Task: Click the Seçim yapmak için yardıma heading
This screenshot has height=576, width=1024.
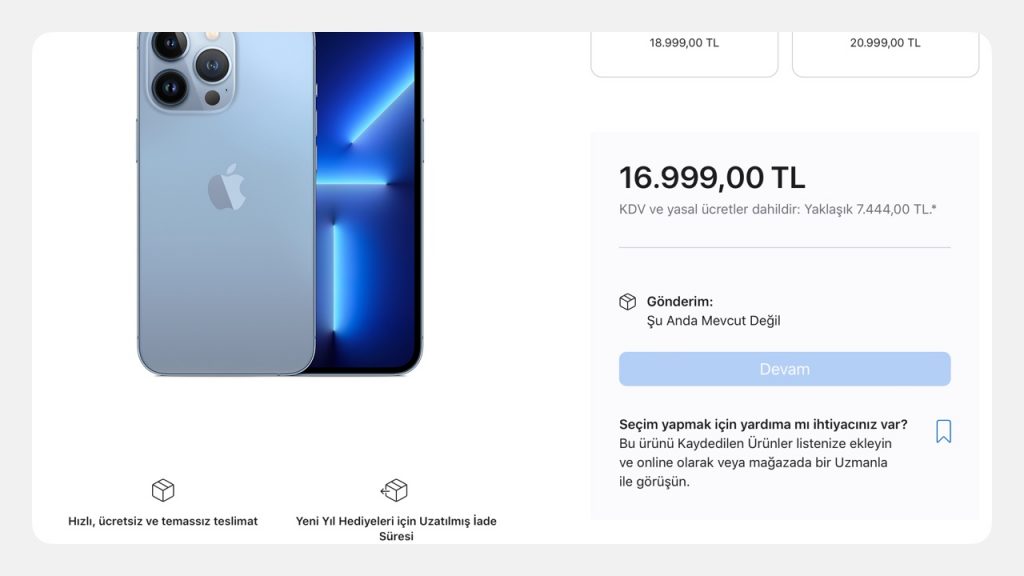Action: (763, 424)
